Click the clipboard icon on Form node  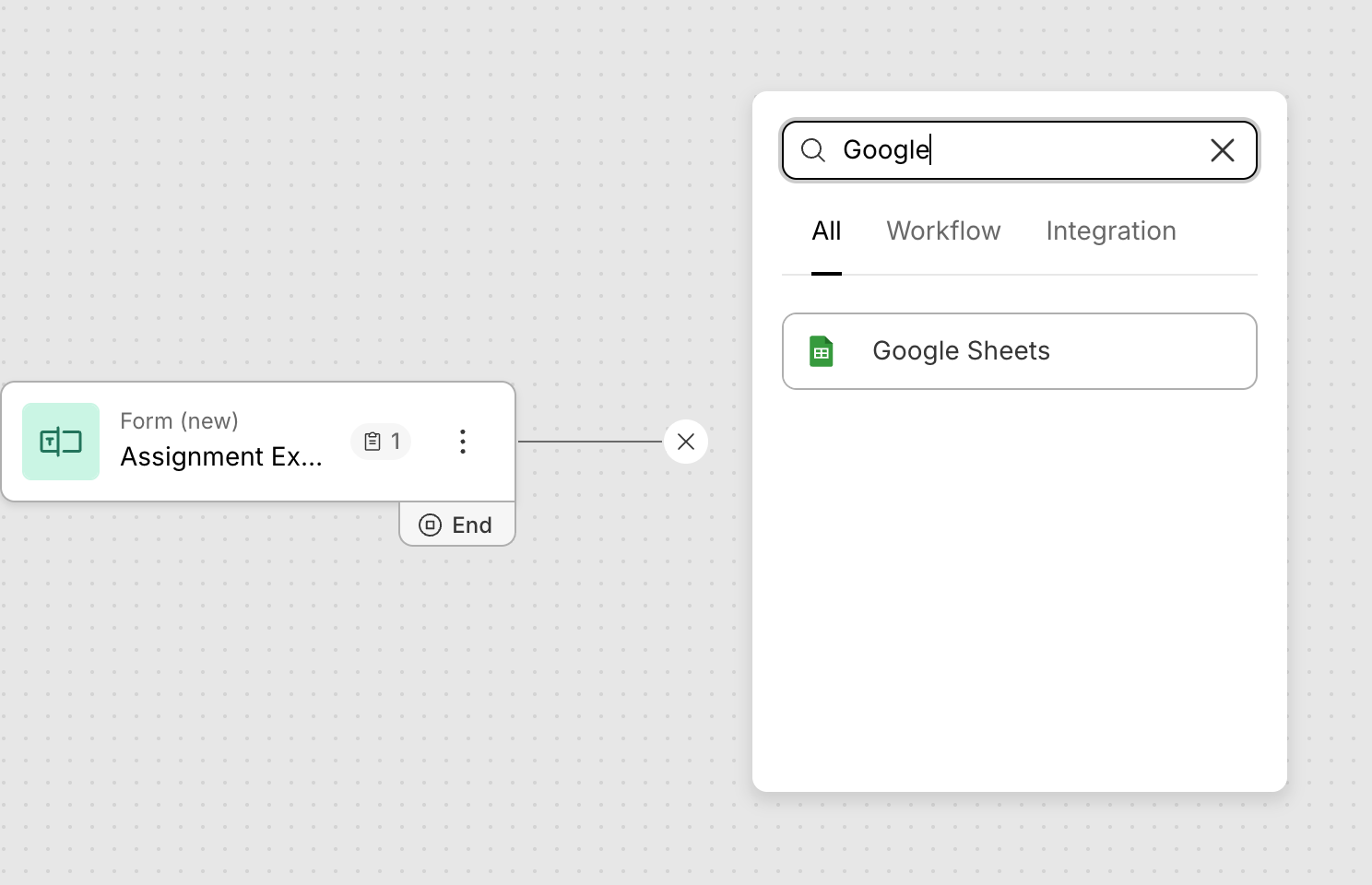click(373, 442)
